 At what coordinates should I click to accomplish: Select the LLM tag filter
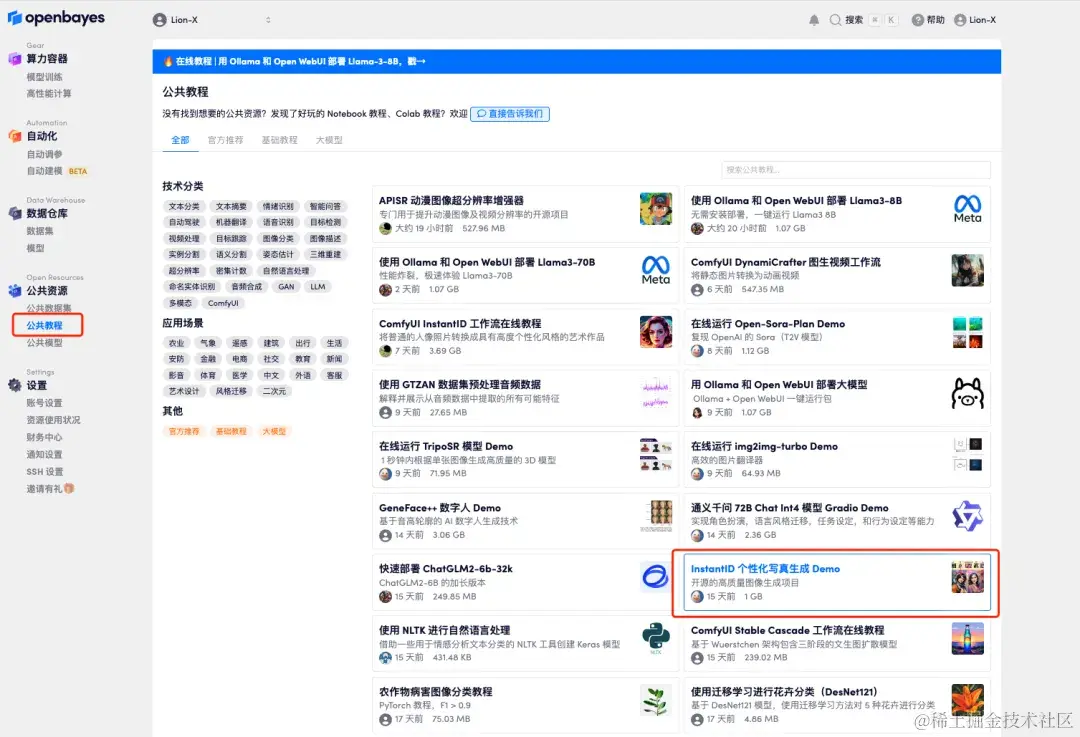(x=318, y=287)
